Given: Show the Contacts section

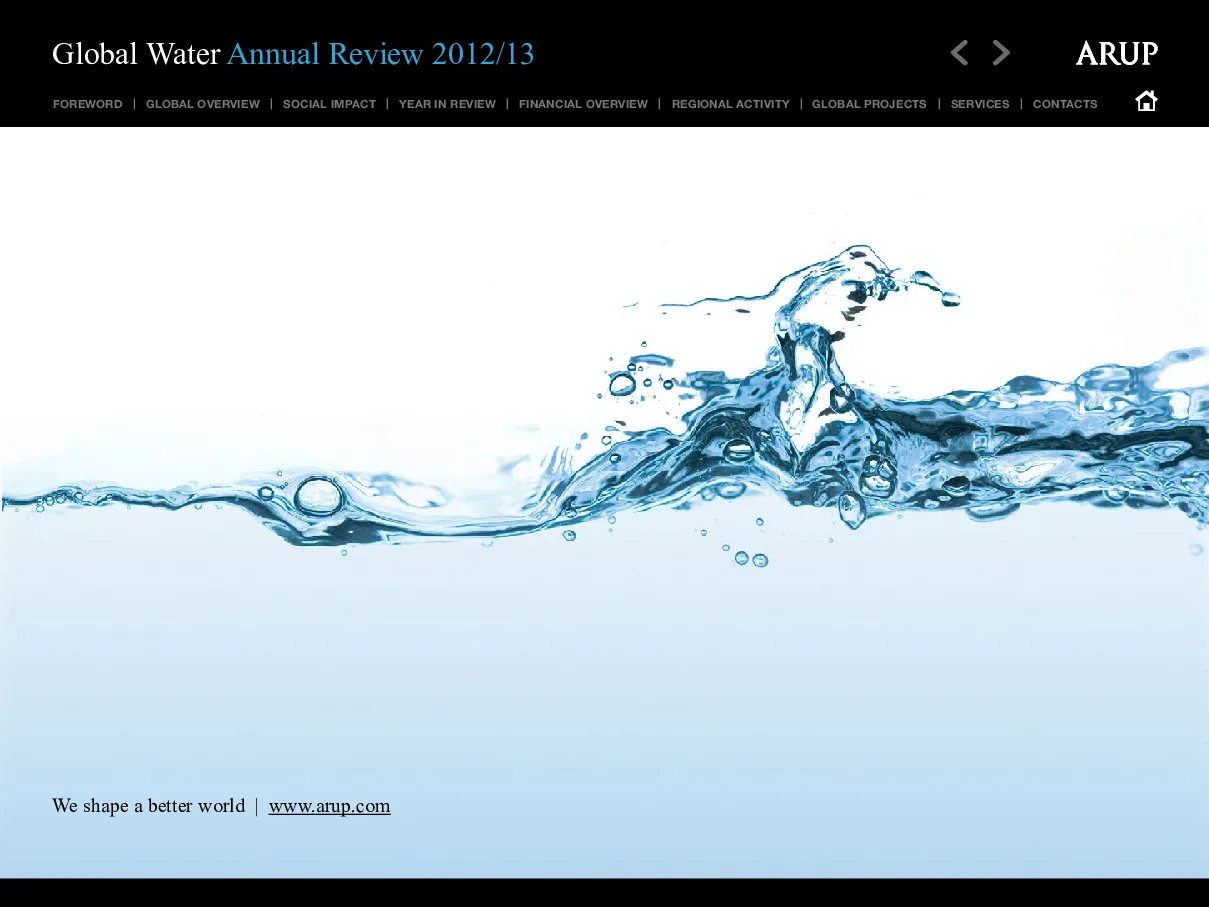Looking at the screenshot, I should click(x=1065, y=104).
